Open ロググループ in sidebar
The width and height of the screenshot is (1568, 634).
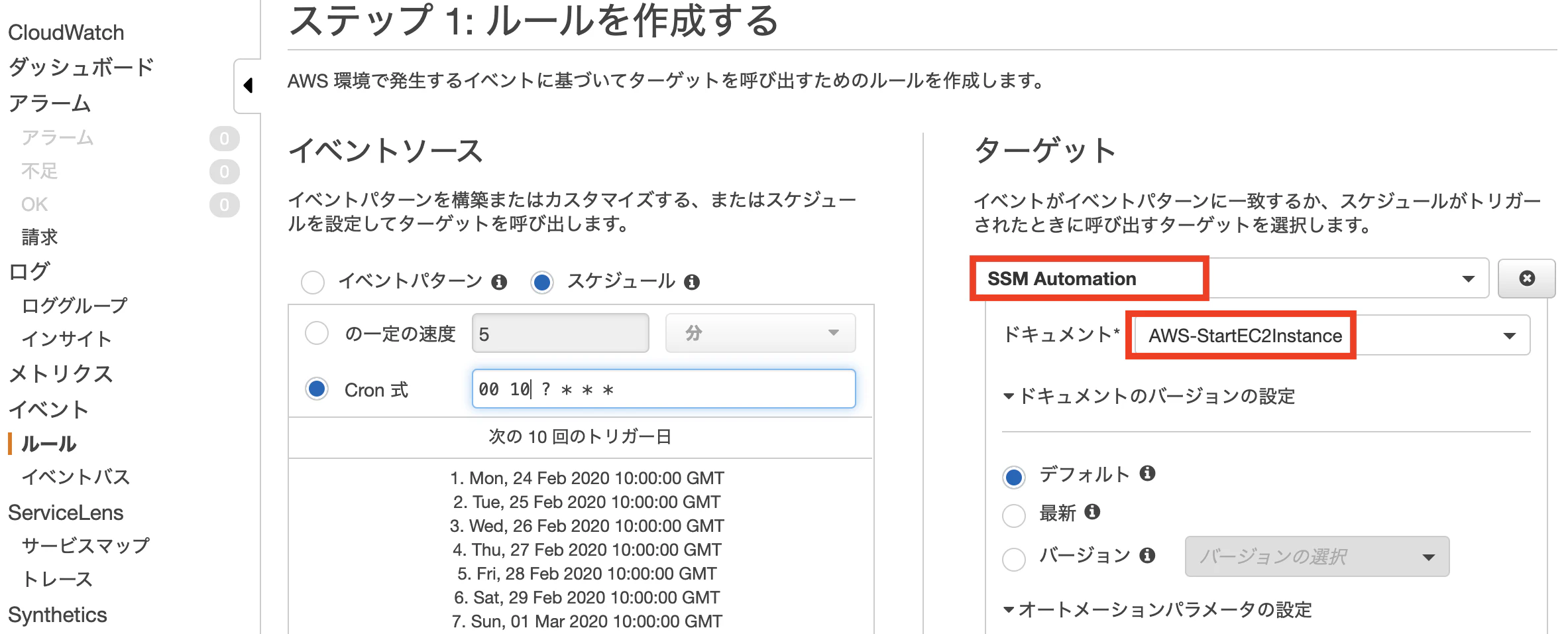click(74, 306)
